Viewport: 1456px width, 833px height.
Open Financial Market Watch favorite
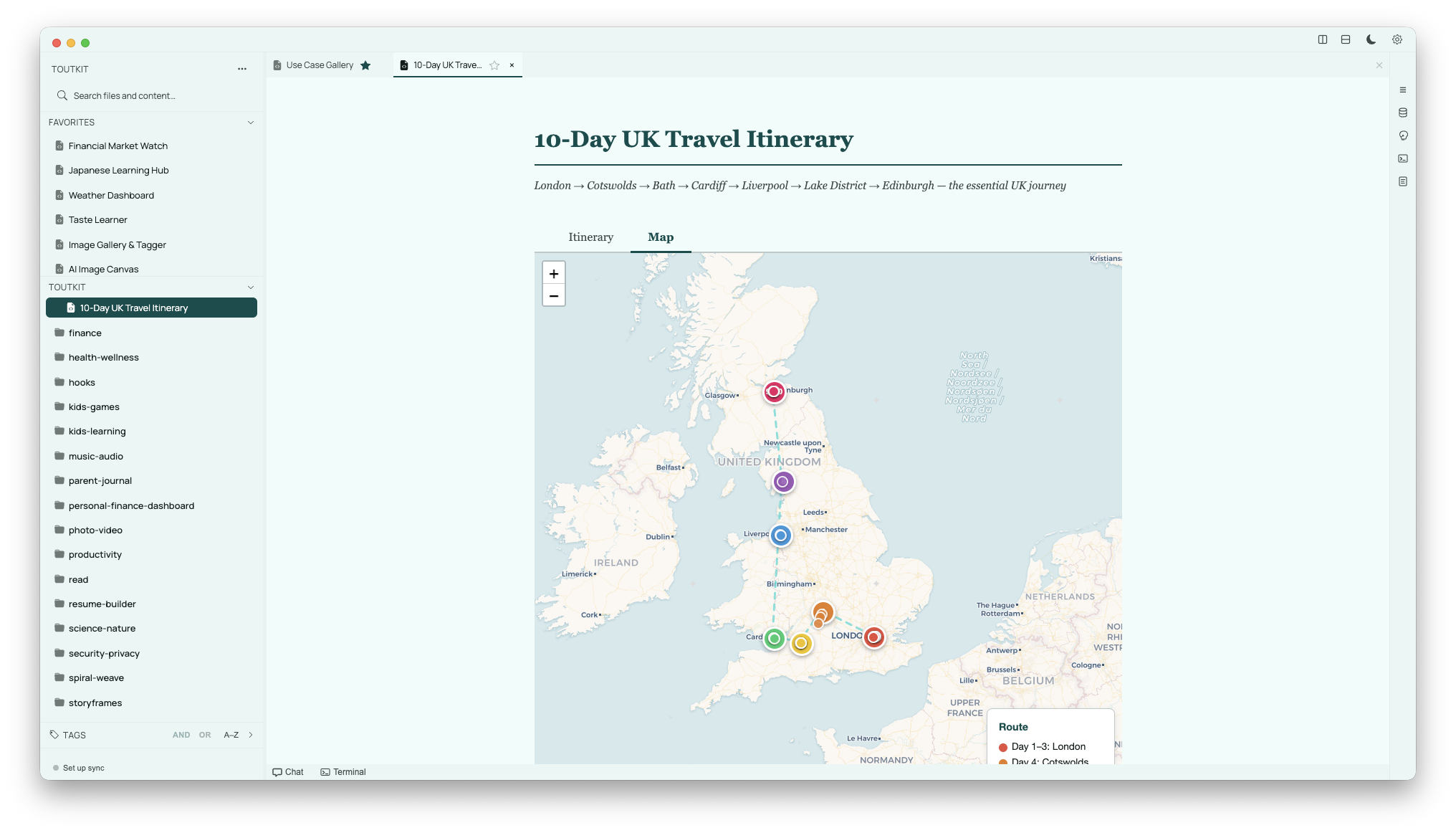[x=152, y=146]
